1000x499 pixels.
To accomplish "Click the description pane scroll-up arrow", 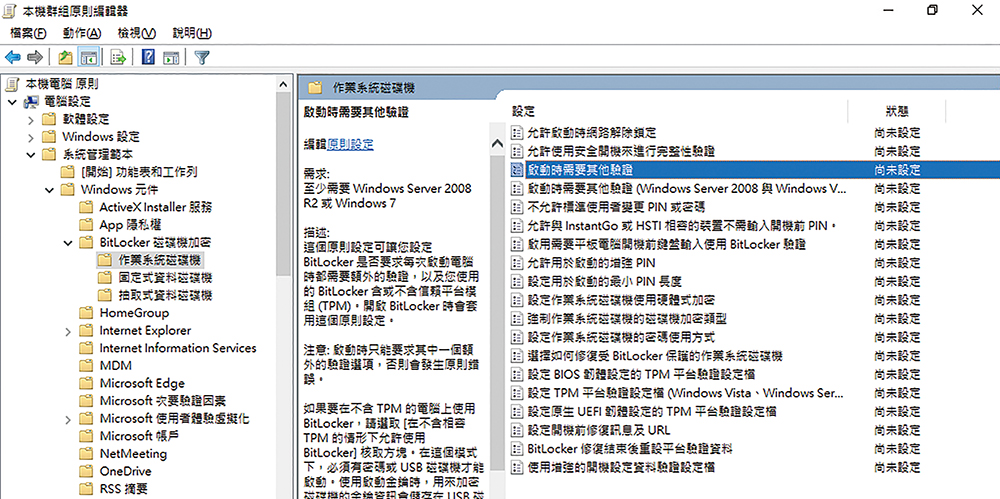I will [x=497, y=145].
